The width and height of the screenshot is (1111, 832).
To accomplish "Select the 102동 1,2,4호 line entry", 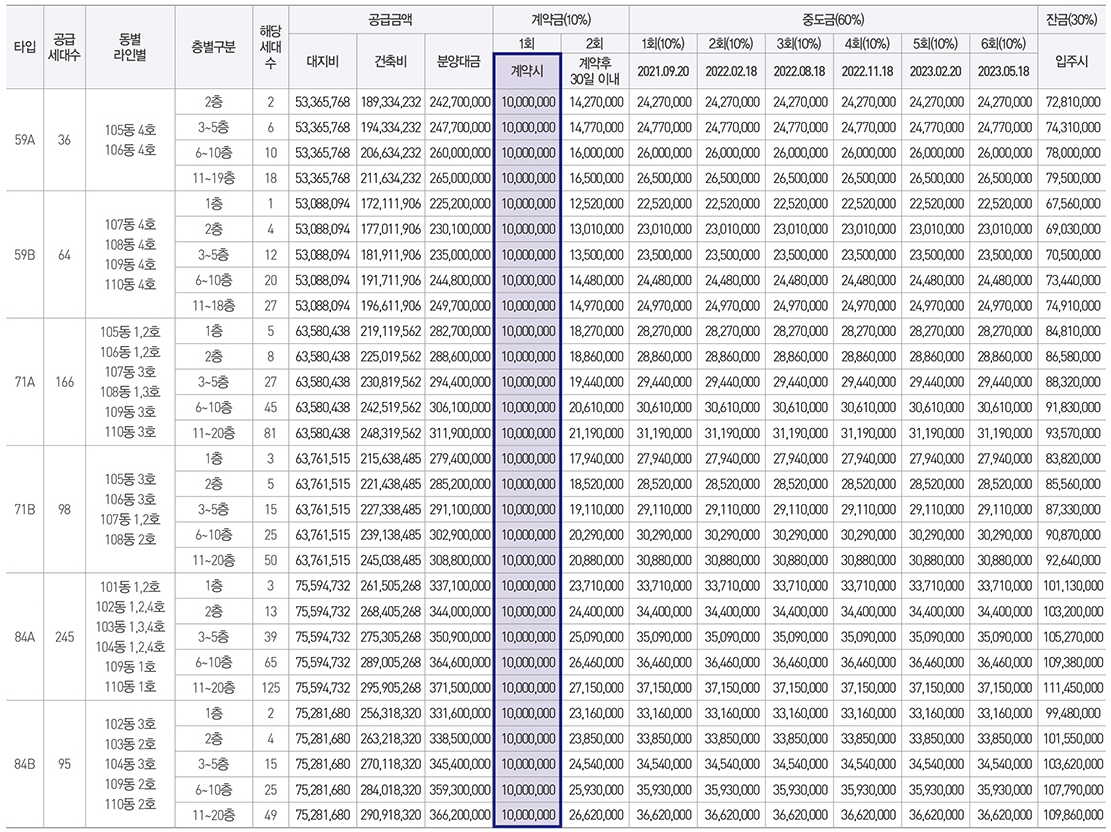I will [x=130, y=607].
